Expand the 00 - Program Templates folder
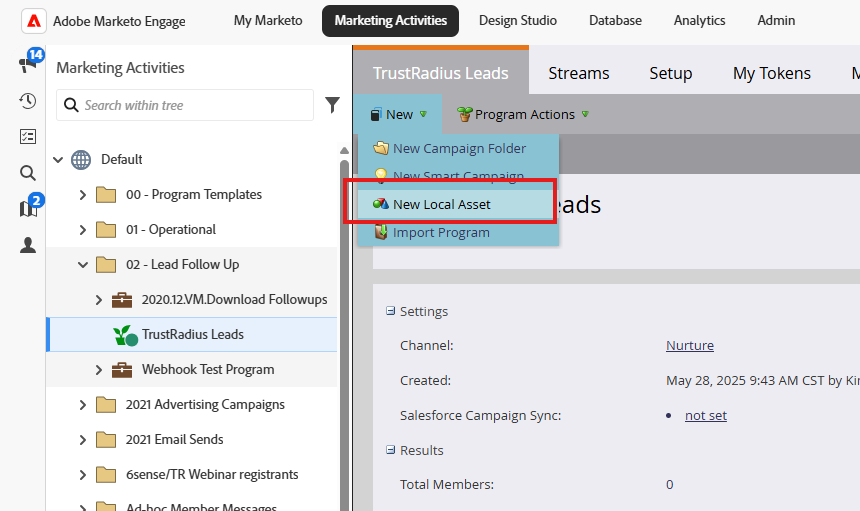Screen dimensions: 860x511 click(x=83, y=195)
